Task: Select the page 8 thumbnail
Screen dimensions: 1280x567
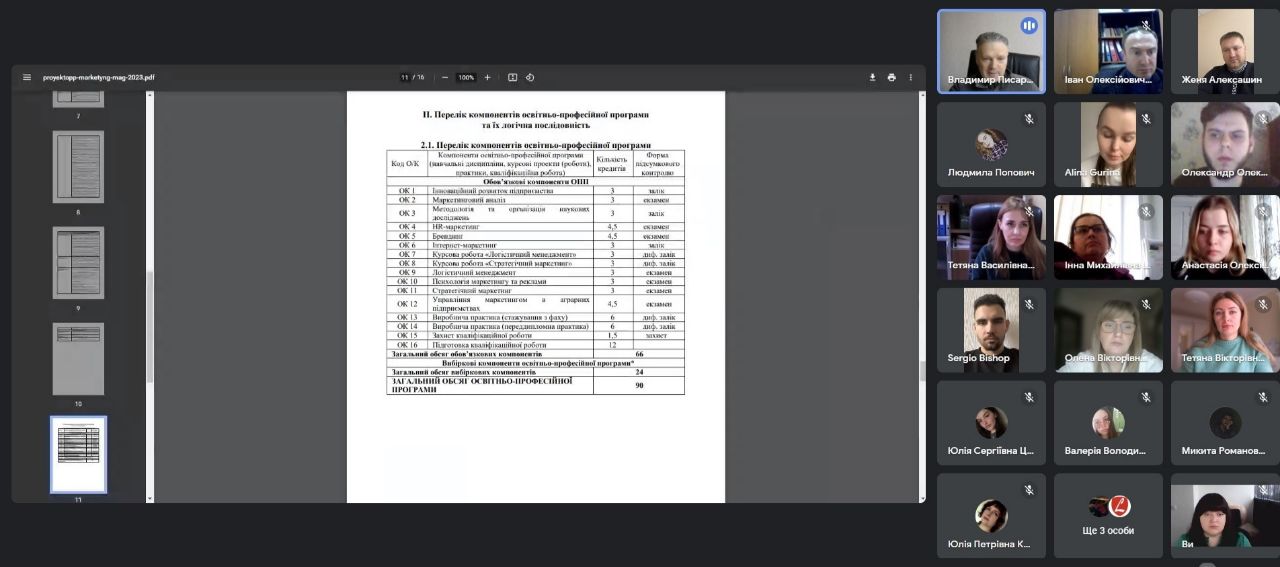Action: click(x=78, y=167)
